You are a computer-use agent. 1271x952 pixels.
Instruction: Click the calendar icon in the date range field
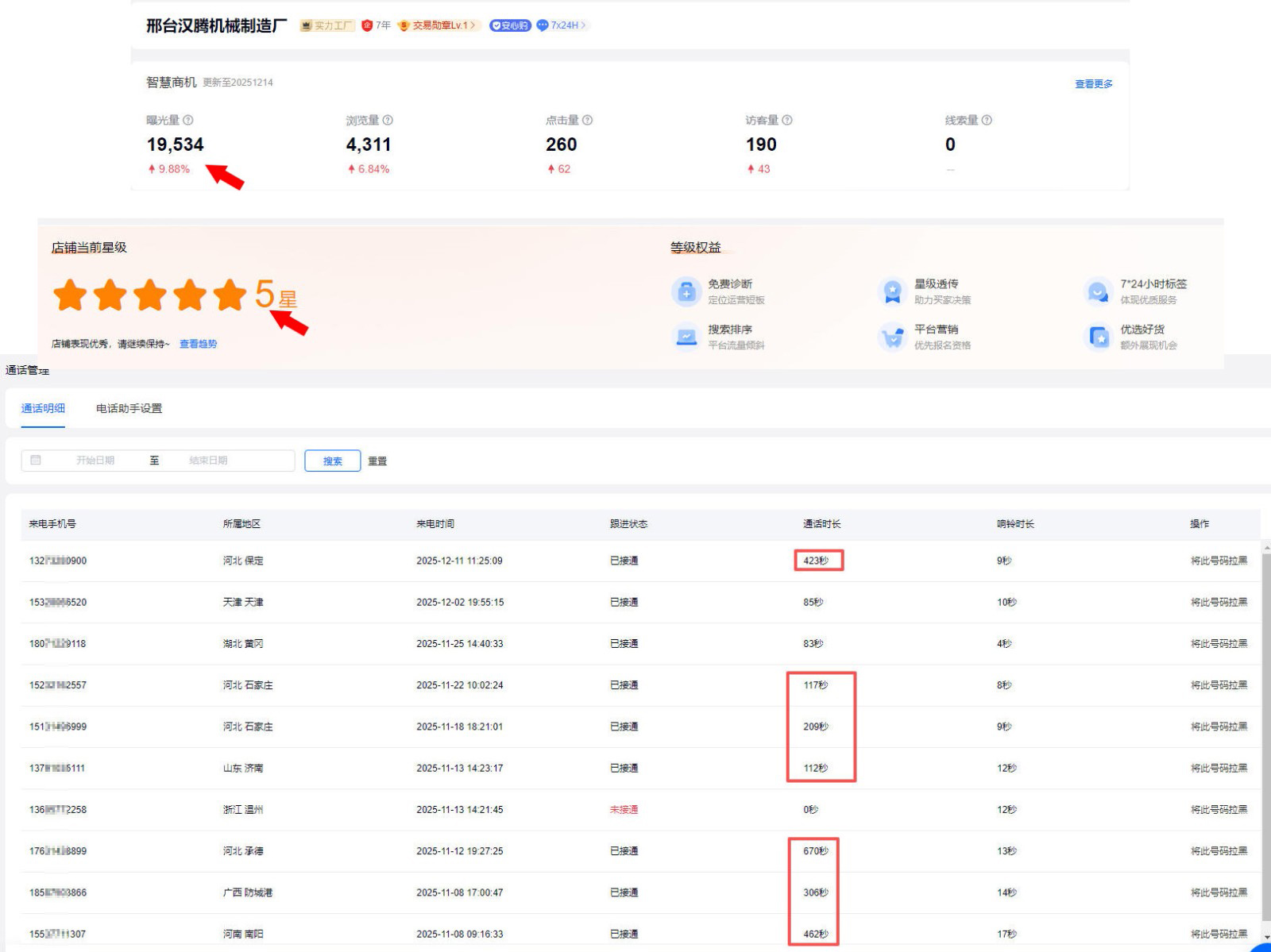click(x=36, y=461)
